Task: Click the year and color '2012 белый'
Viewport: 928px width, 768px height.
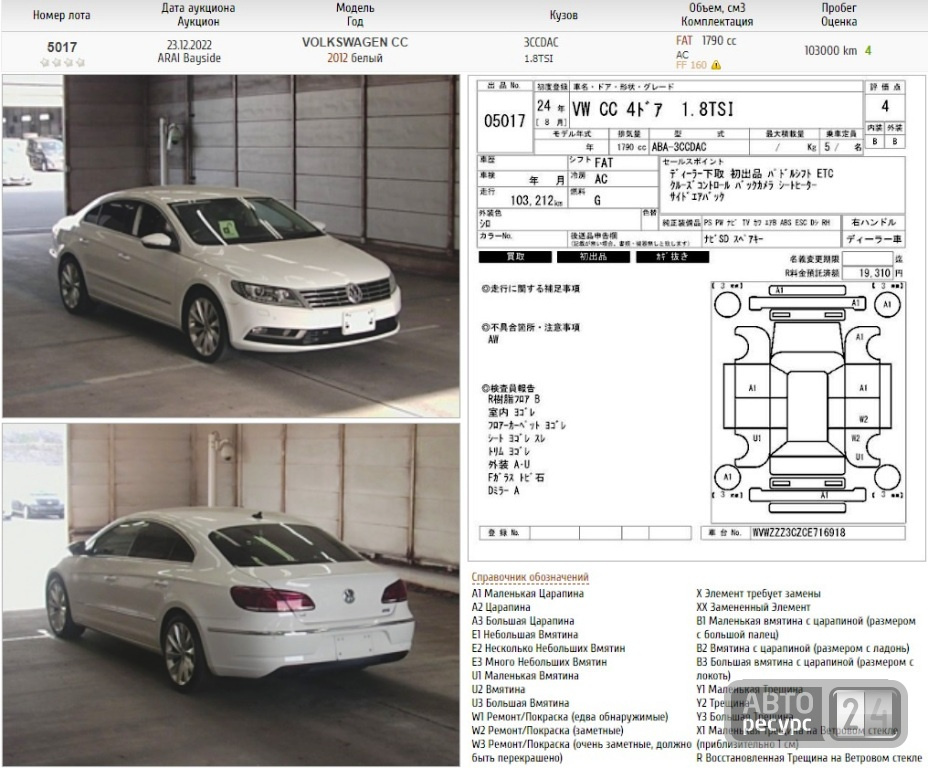Action: point(355,58)
